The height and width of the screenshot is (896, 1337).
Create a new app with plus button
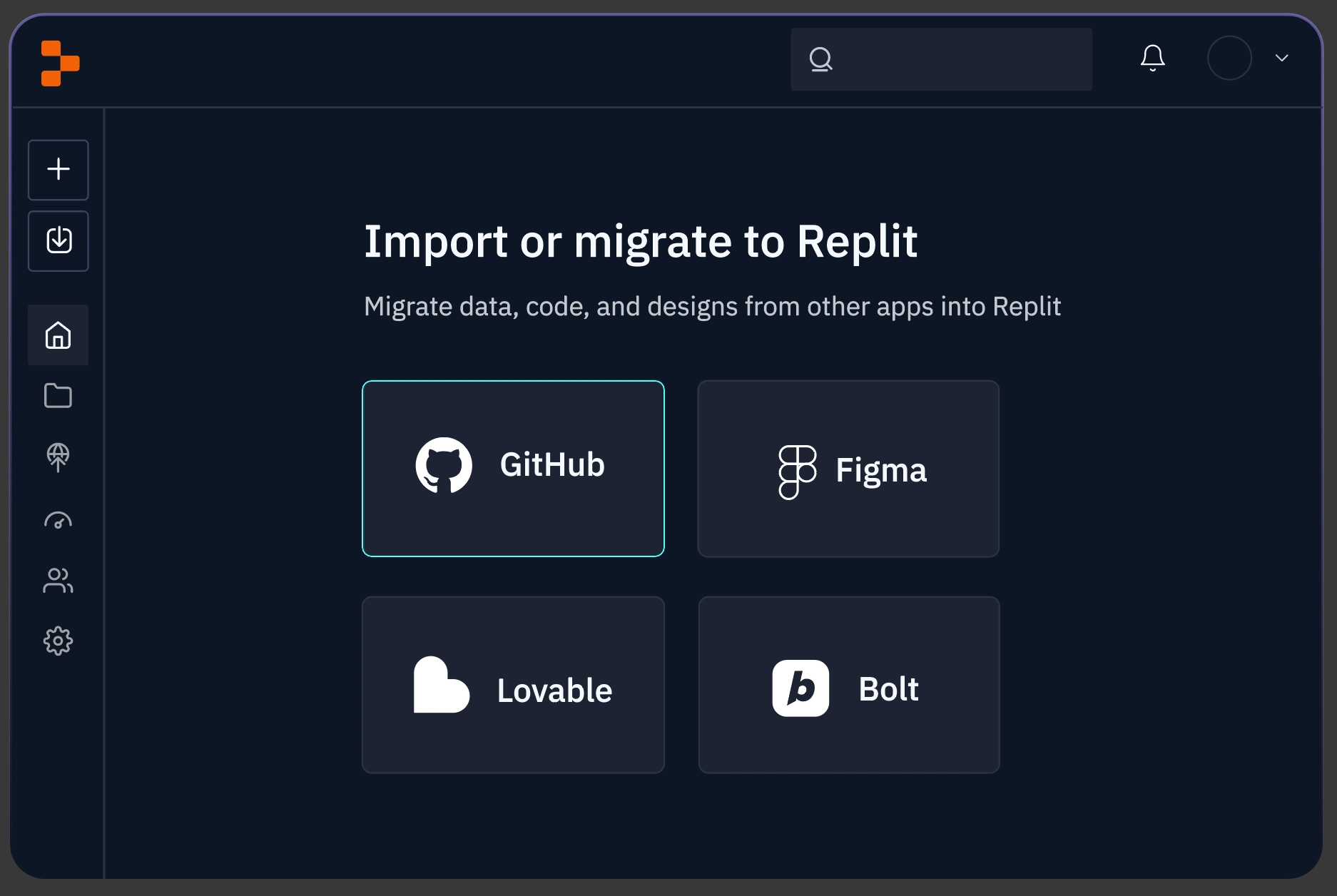point(59,170)
